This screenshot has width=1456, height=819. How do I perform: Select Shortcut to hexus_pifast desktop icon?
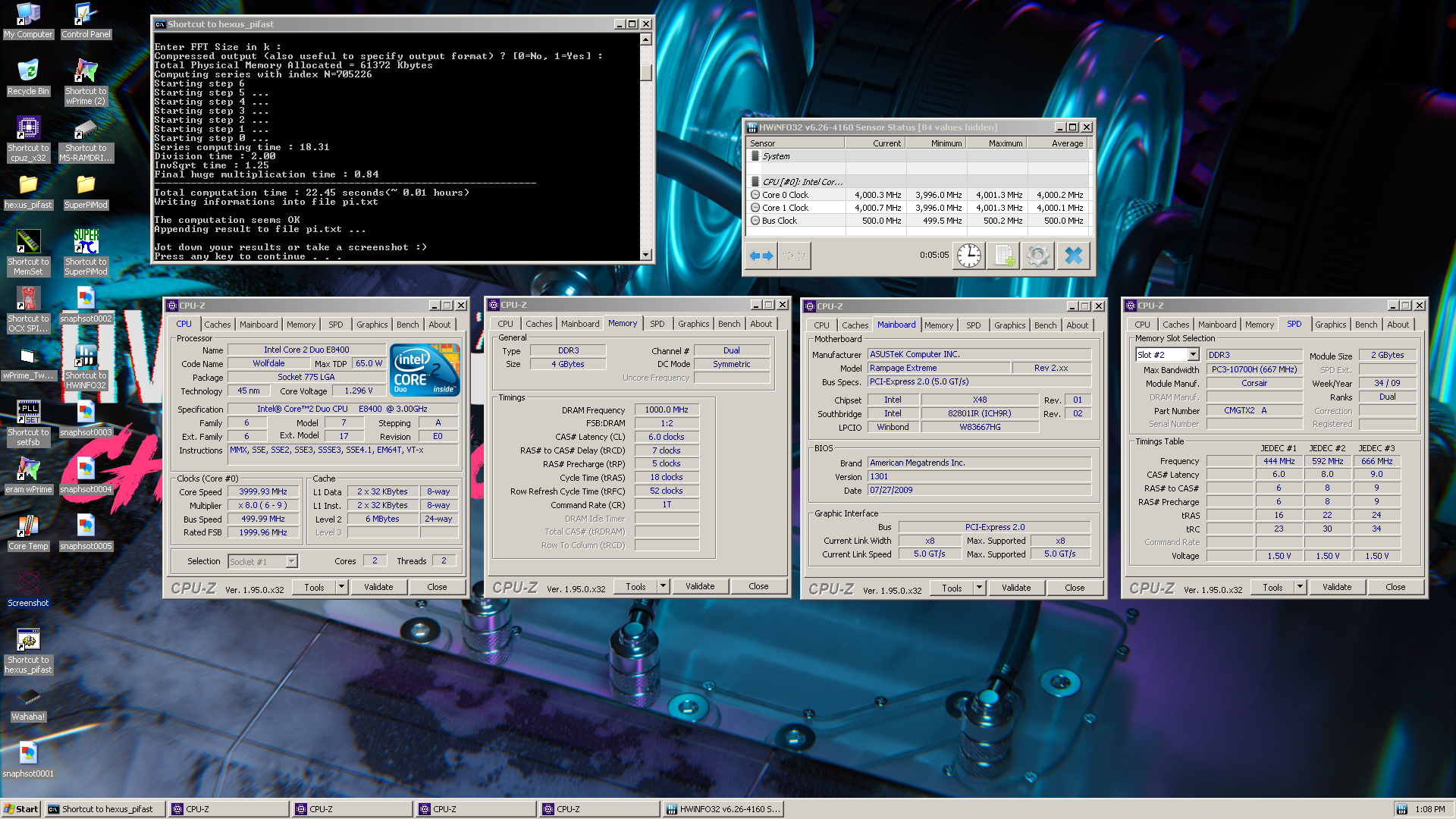28,651
